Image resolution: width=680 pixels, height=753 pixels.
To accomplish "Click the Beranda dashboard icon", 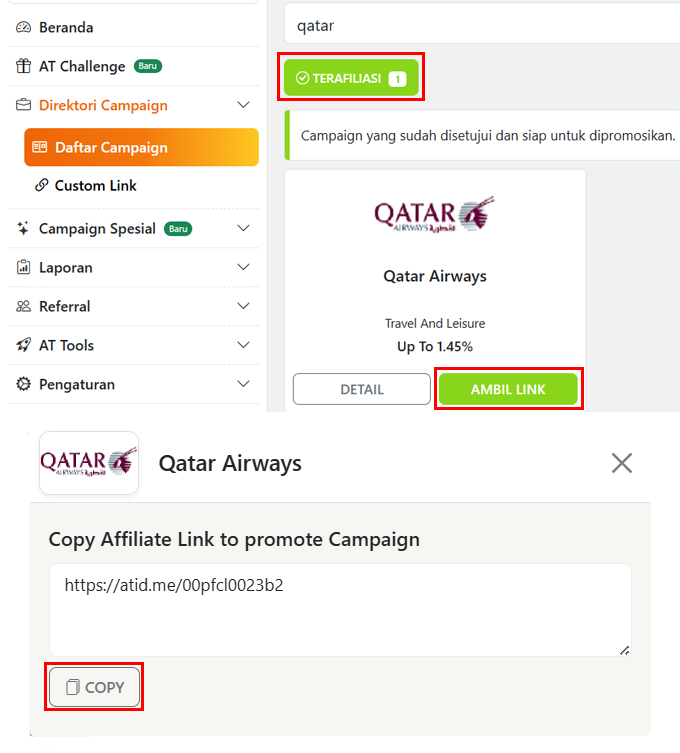I will point(24,28).
